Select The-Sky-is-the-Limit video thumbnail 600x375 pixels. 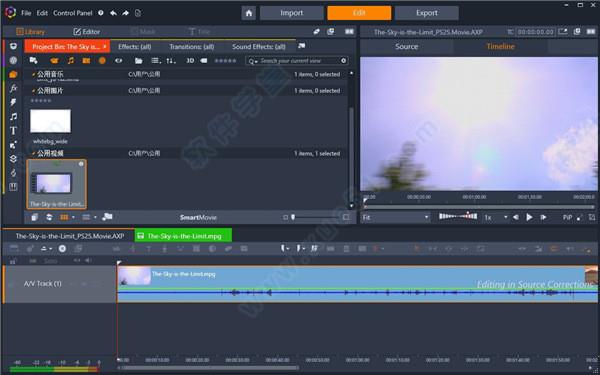coord(57,184)
